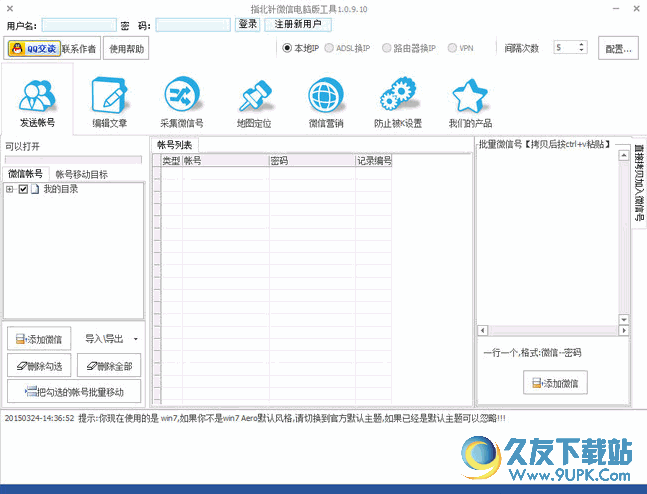Viewport: 647px width, 494px height.
Task: Open the 编辑文章 tool icon
Action: pos(109,96)
